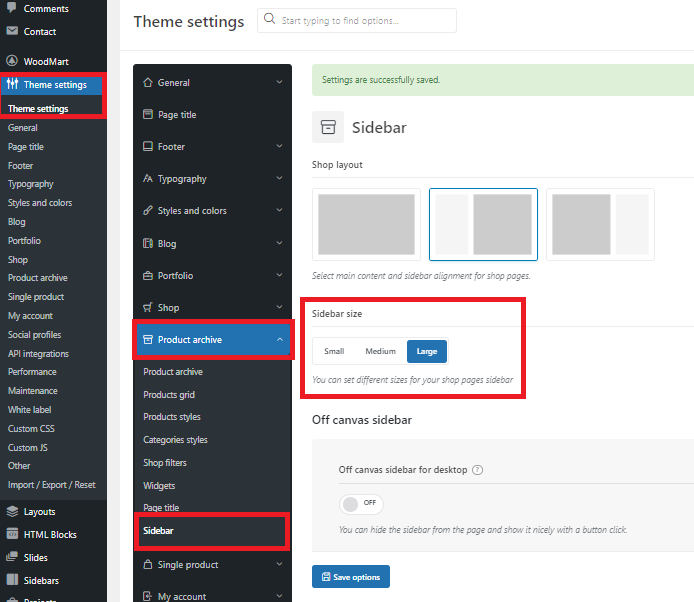Screen dimensions: 694x602
Task: Click the Contact envelope icon
Action: click(x=12, y=31)
